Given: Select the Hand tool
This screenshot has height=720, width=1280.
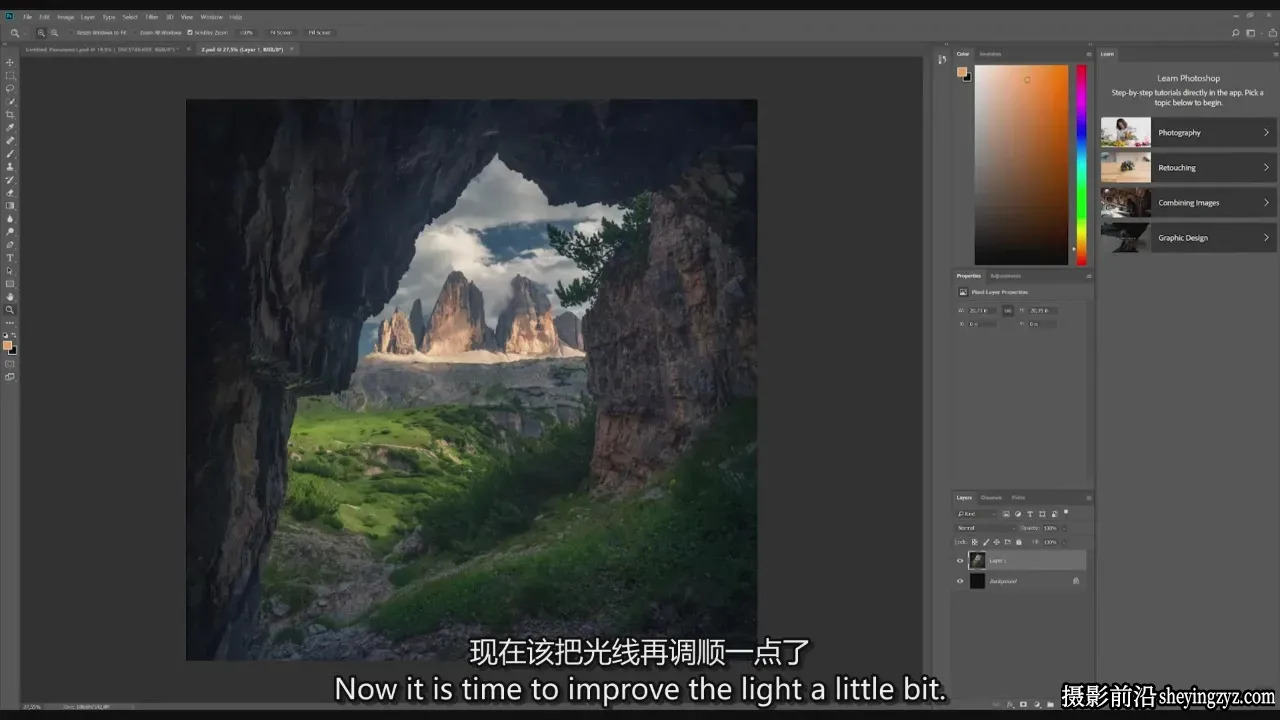Looking at the screenshot, I should click(x=10, y=296).
